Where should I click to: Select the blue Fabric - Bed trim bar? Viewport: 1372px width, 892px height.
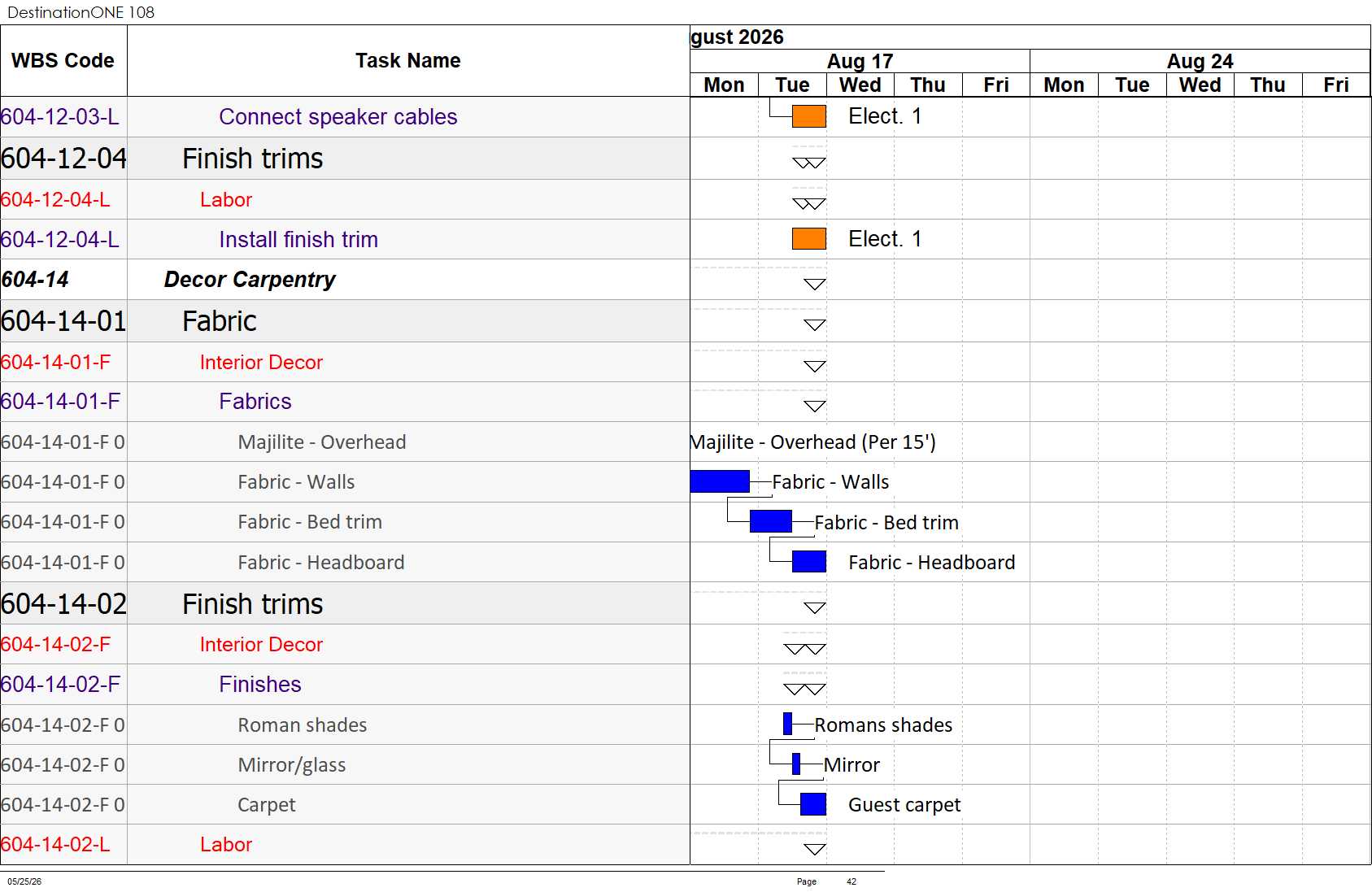coord(770,521)
